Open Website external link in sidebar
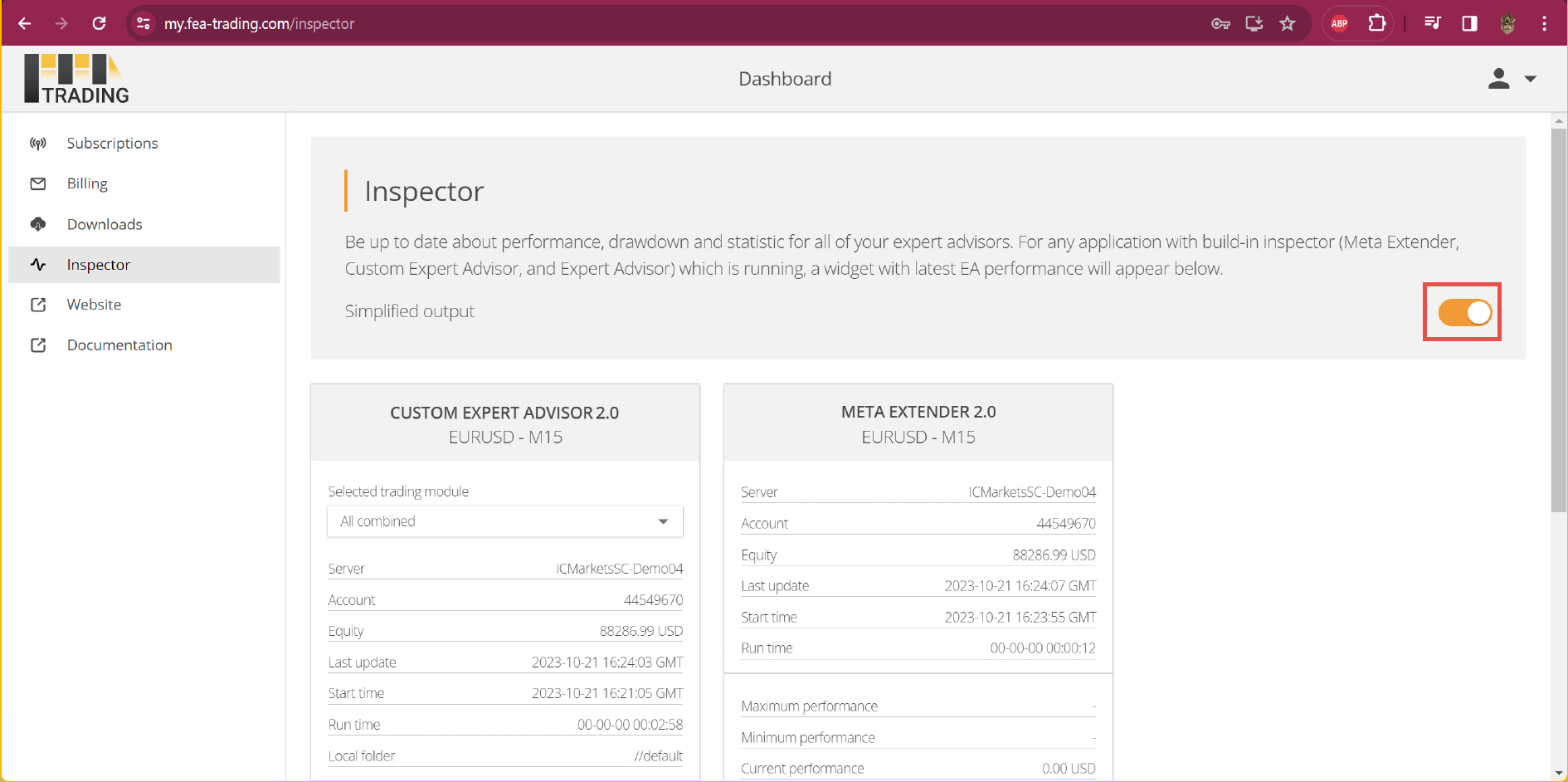Screen dimensions: 1568x782 [144, 305]
